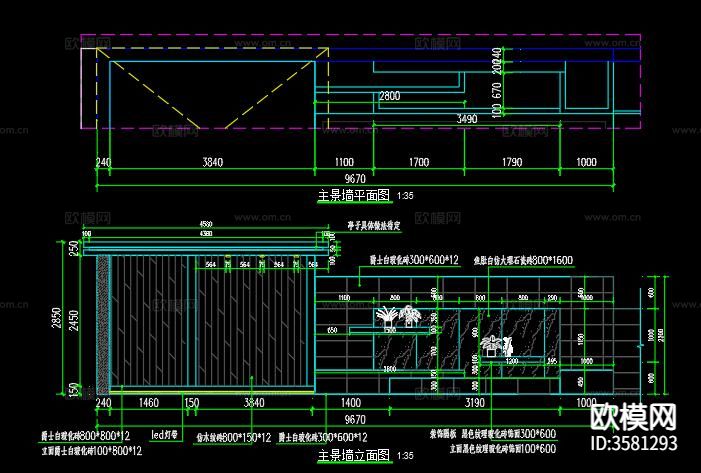The width and height of the screenshot is (701, 473).
Task: Select the 立面黑色纹理玻化砖饰面100*600 annotation
Action: tap(503, 448)
